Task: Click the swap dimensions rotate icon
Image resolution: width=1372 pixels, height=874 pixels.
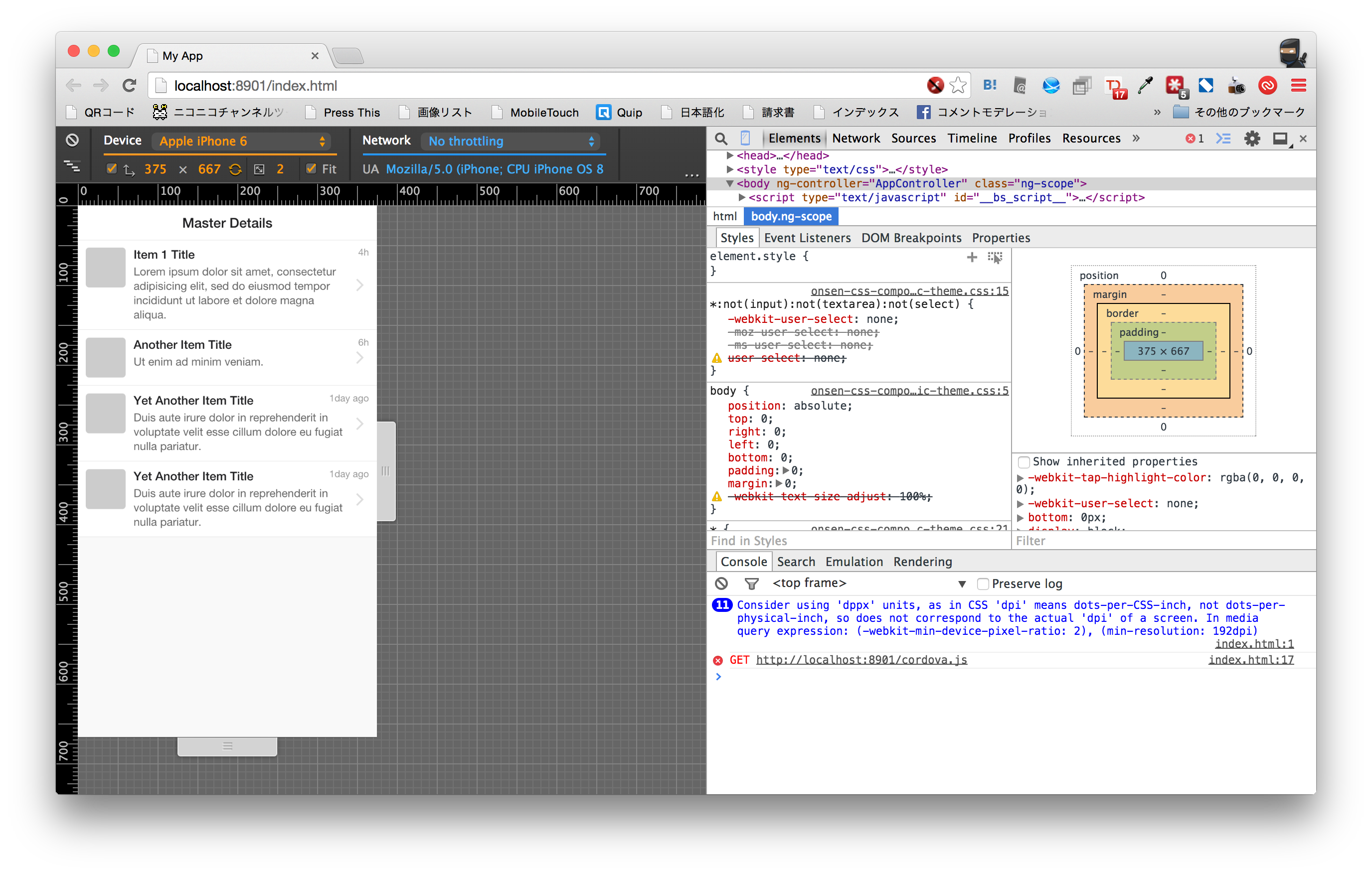Action: pyautogui.click(x=235, y=169)
